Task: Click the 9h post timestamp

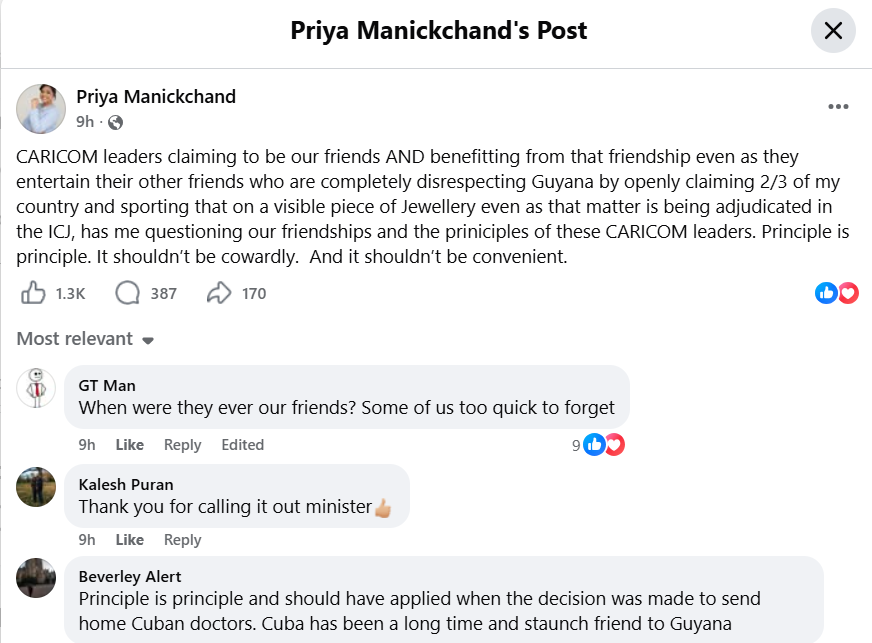Action: click(85, 122)
